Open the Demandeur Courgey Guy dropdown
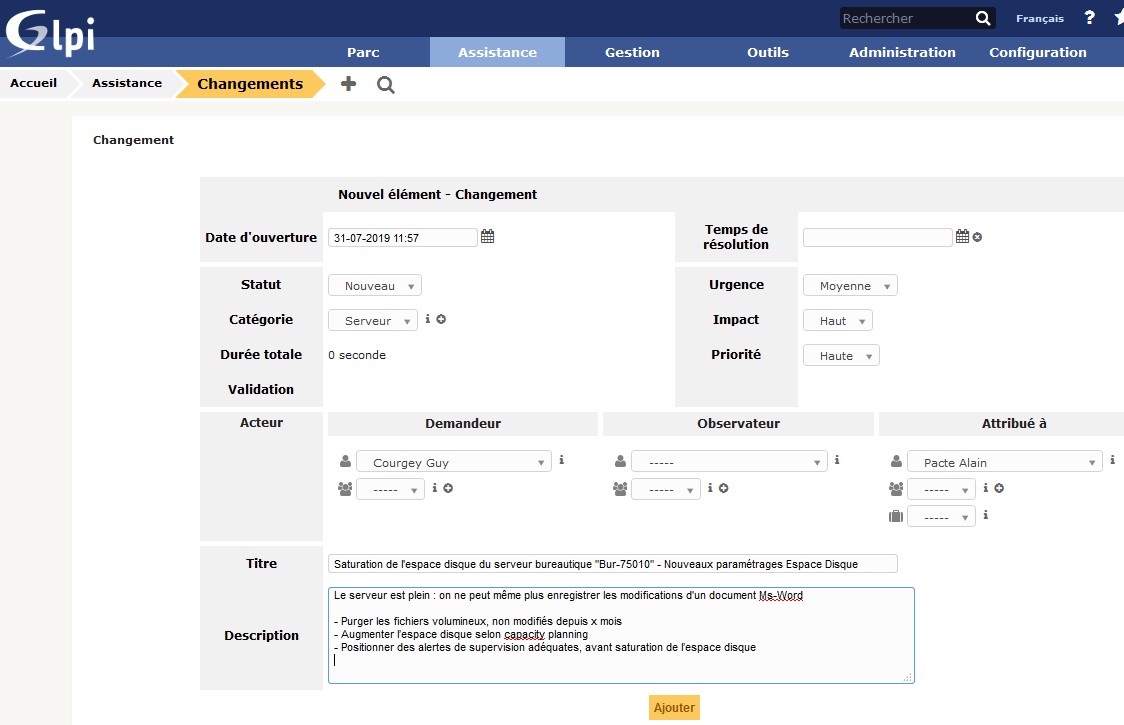Screen dimensions: 1124x725 click(454, 462)
